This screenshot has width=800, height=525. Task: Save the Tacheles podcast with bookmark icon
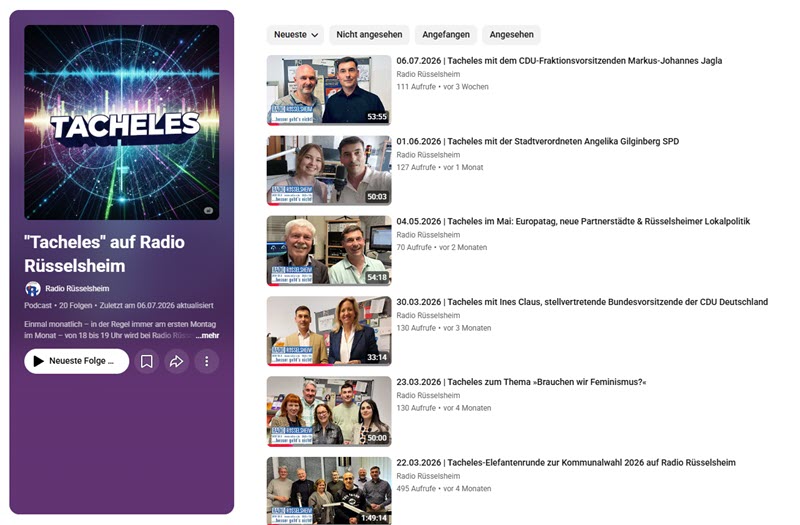(146, 361)
